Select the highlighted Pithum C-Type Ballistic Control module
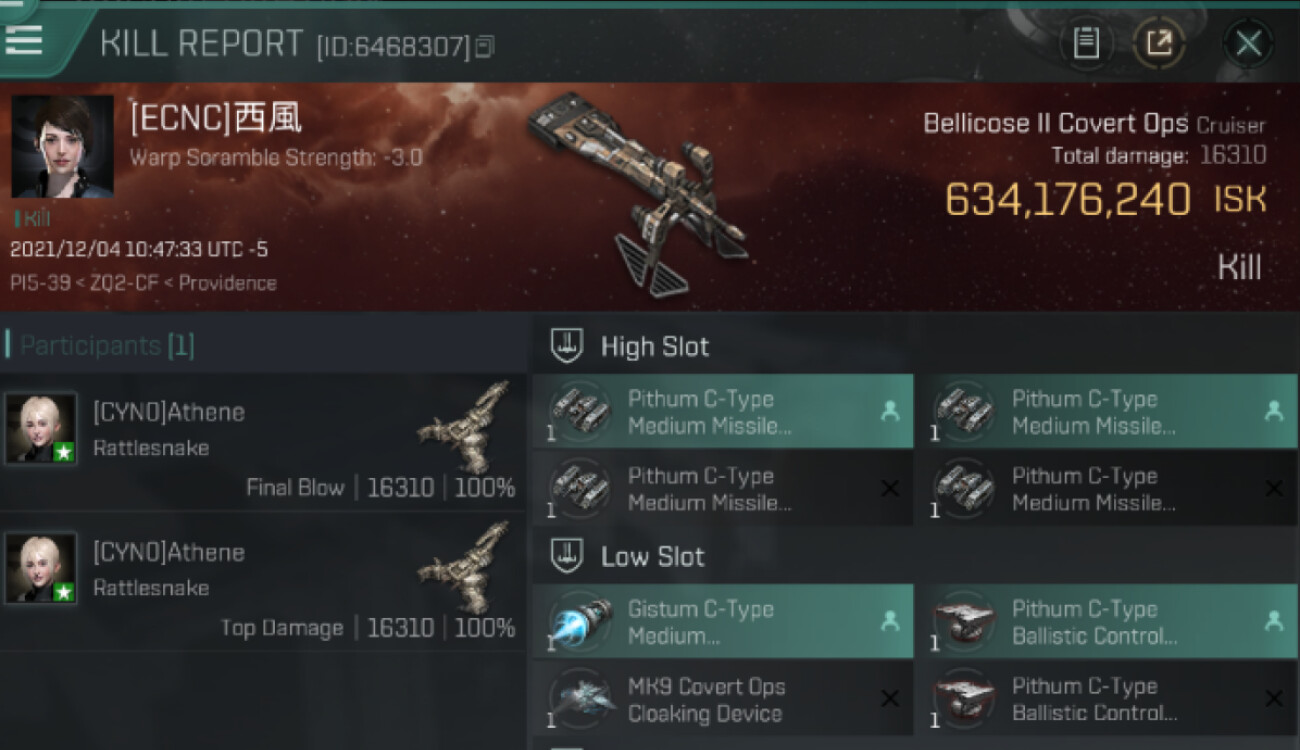 [1108, 622]
